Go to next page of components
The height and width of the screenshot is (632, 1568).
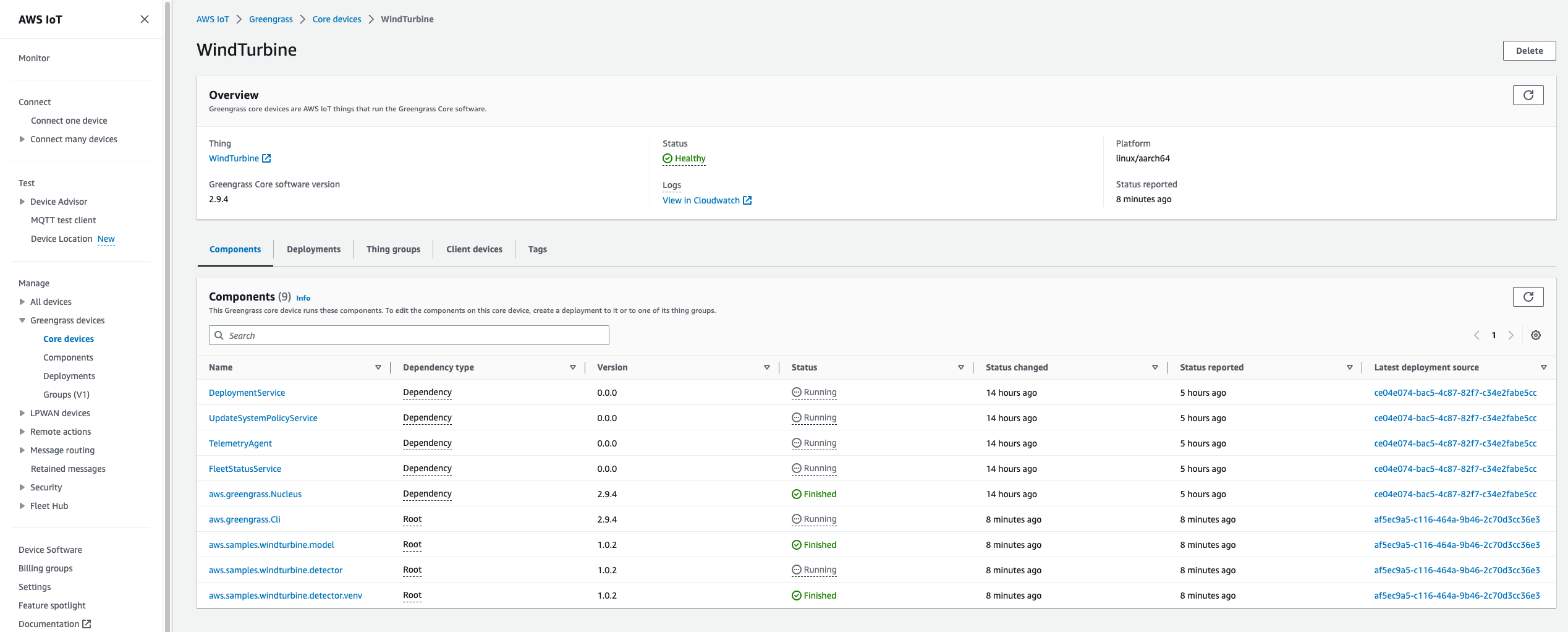click(1511, 335)
